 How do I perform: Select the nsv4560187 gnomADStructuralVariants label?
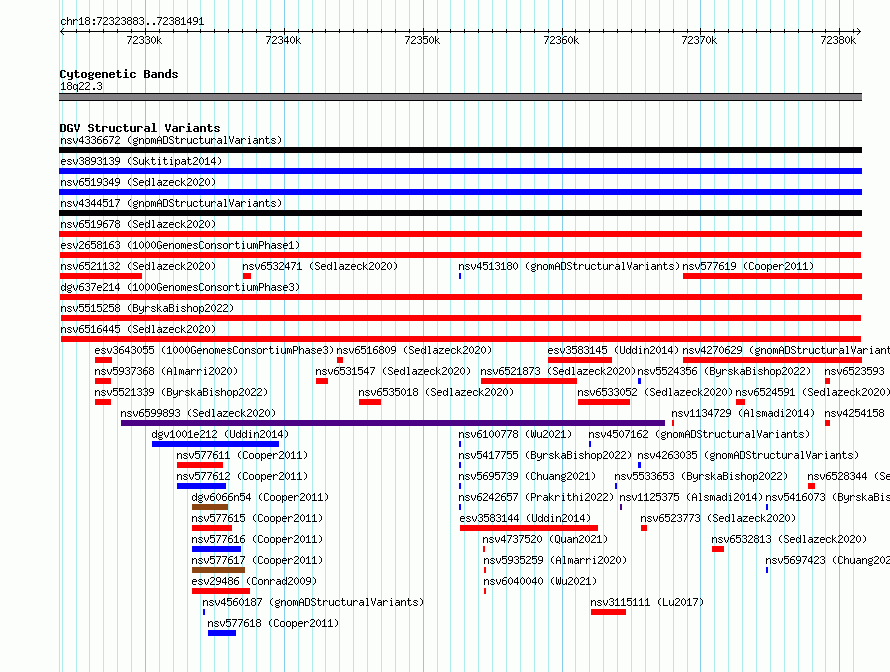(x=313, y=602)
